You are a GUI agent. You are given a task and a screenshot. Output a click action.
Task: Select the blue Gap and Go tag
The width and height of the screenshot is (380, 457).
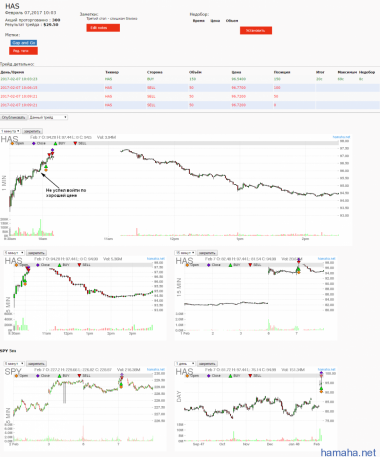tap(23, 43)
